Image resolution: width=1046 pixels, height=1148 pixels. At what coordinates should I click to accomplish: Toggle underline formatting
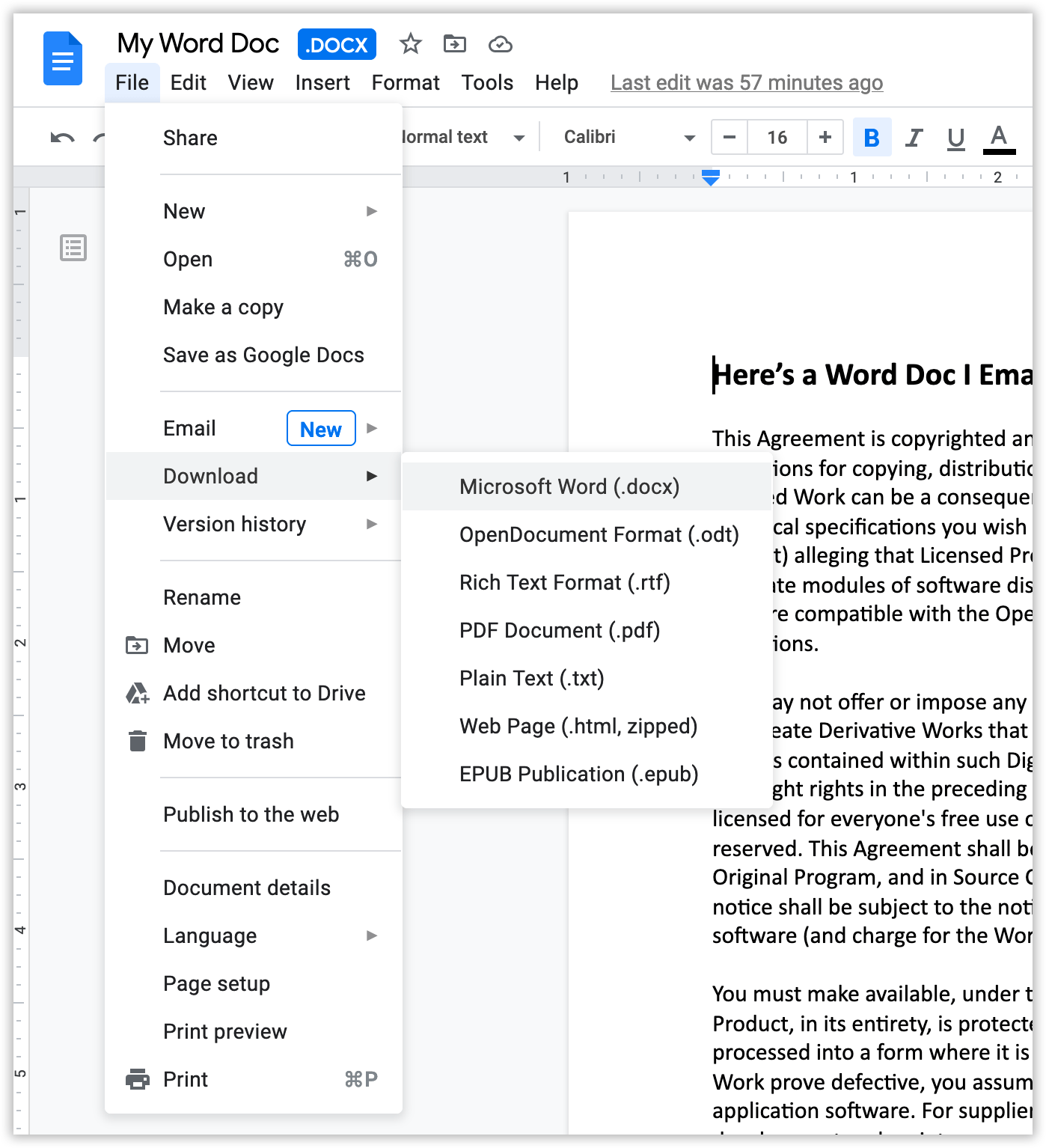pyautogui.click(x=955, y=138)
